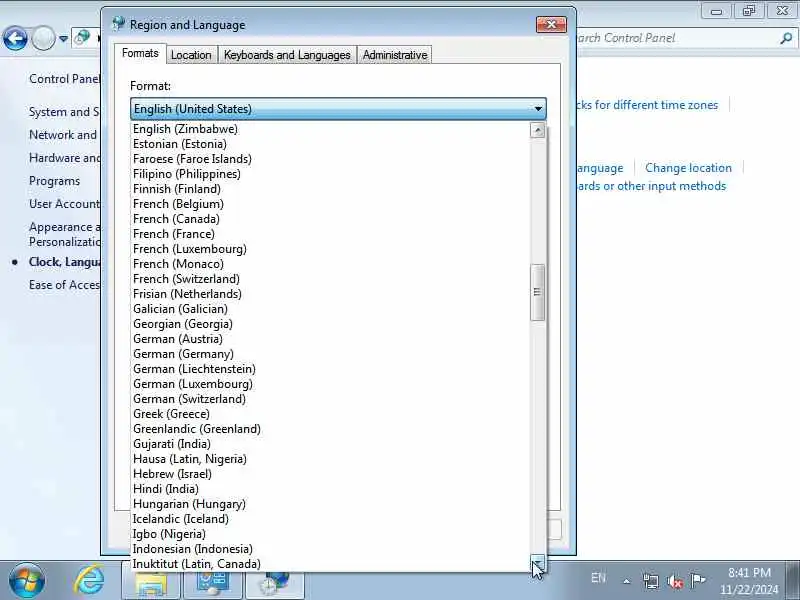Launch Internet Explorer from taskbar
The height and width of the screenshot is (600, 800).
pyautogui.click(x=89, y=581)
